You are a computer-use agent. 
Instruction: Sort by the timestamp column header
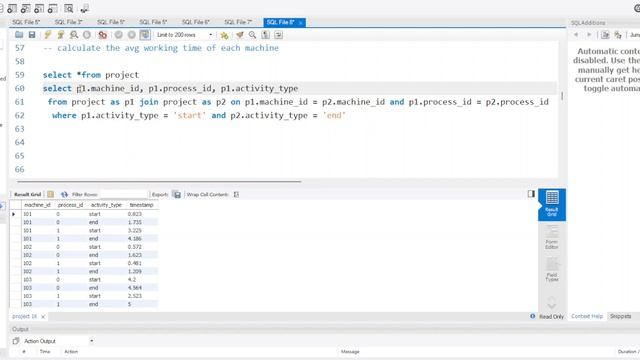(141, 205)
